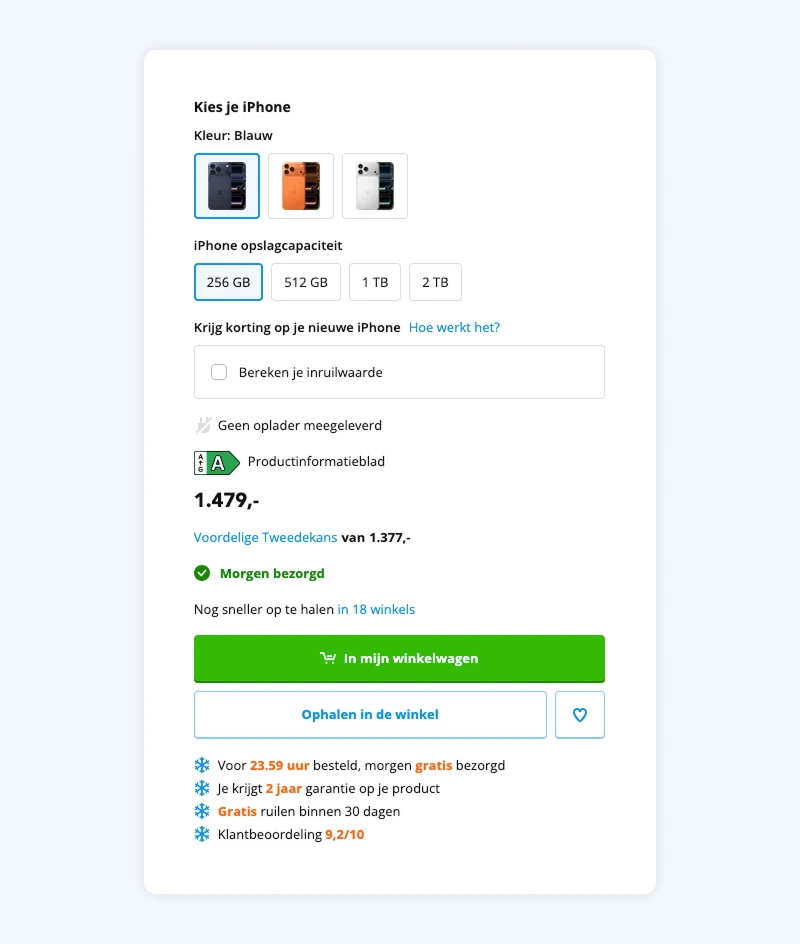Pick the 1 TB storage option
Viewport: 800px width, 944px height.
[375, 282]
